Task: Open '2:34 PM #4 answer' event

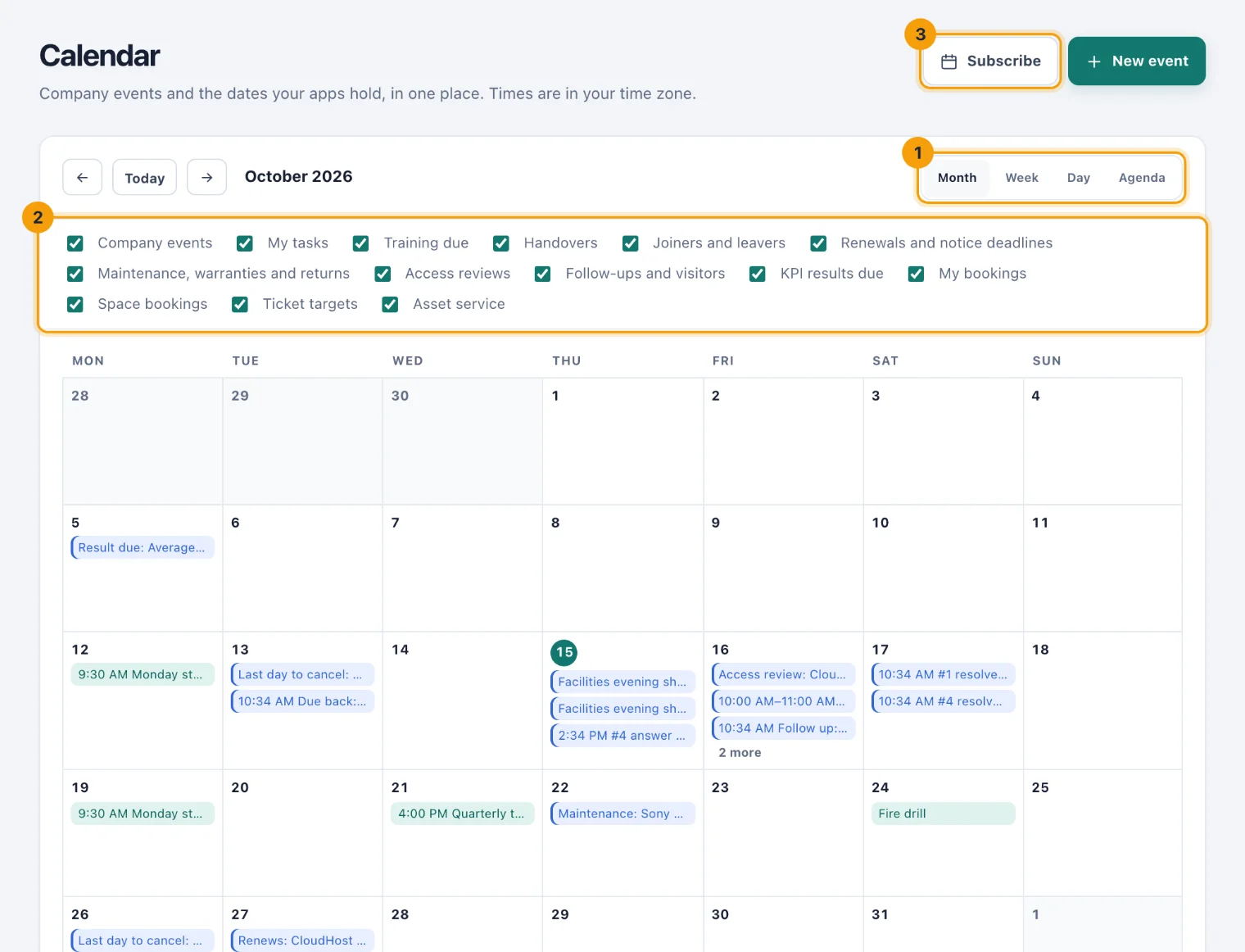Action: [622, 736]
